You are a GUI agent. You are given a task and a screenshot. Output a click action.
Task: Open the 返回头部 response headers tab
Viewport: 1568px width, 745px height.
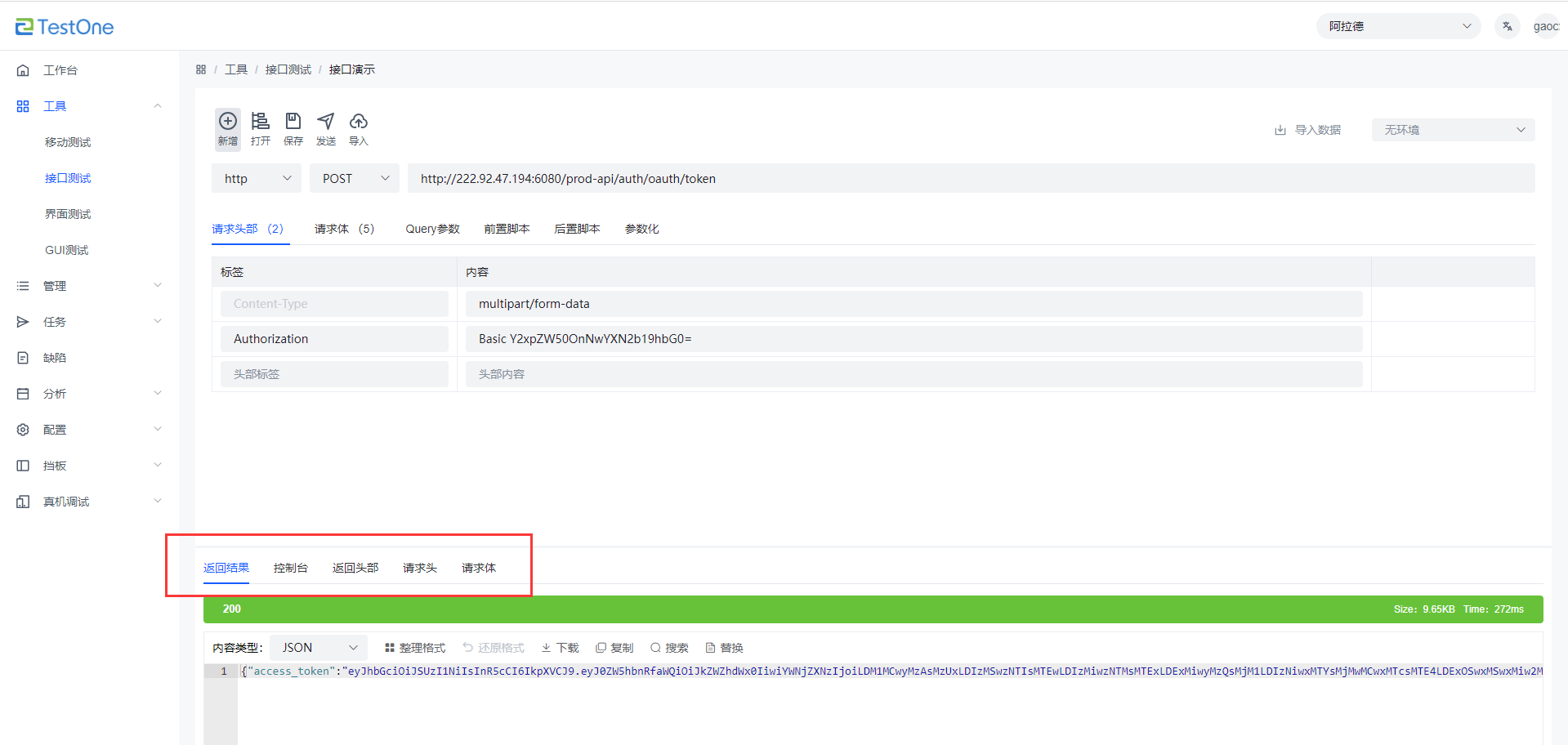click(x=355, y=568)
